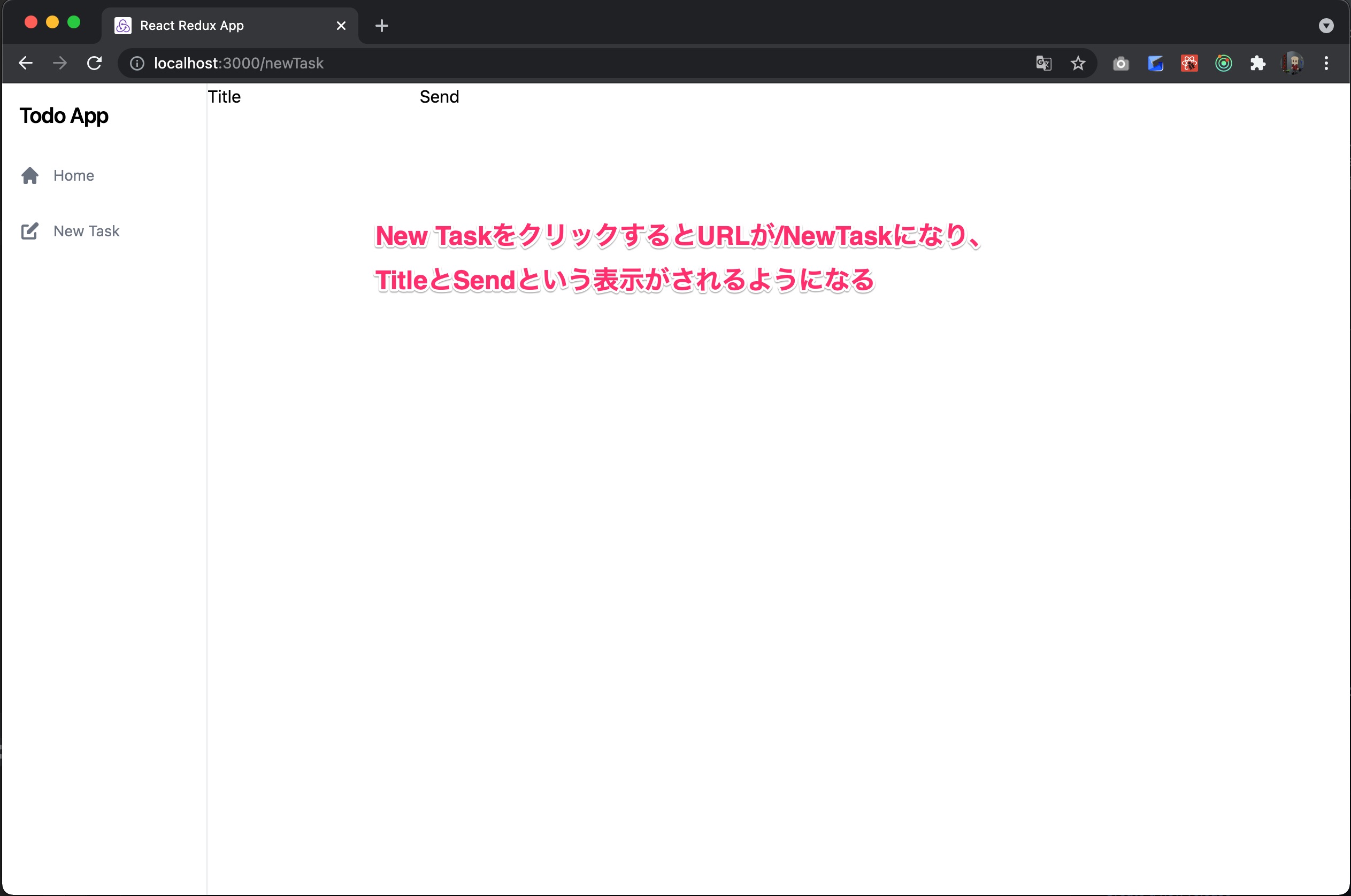This screenshot has height=896, width=1351.
Task: Open the green circular Redux extension icon
Action: pyautogui.click(x=1224, y=64)
